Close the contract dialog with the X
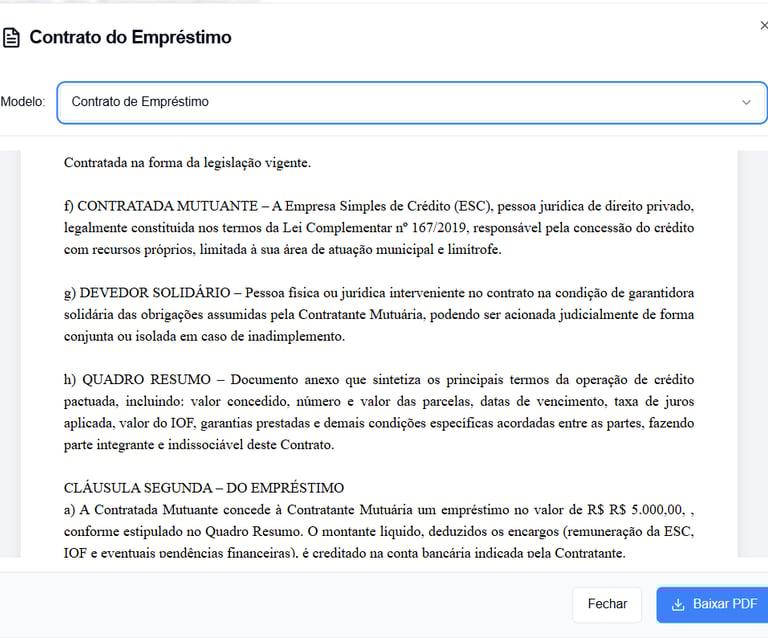The width and height of the screenshot is (768, 638). pos(764,25)
